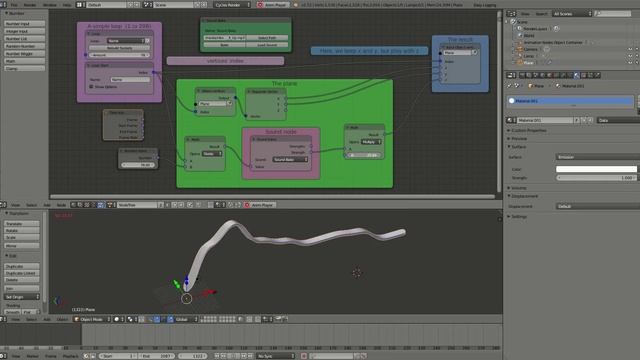Viewport: 640px width, 360px height.
Task: Open the Object Mode dropdown in 3D view
Action: pyautogui.click(x=92, y=319)
